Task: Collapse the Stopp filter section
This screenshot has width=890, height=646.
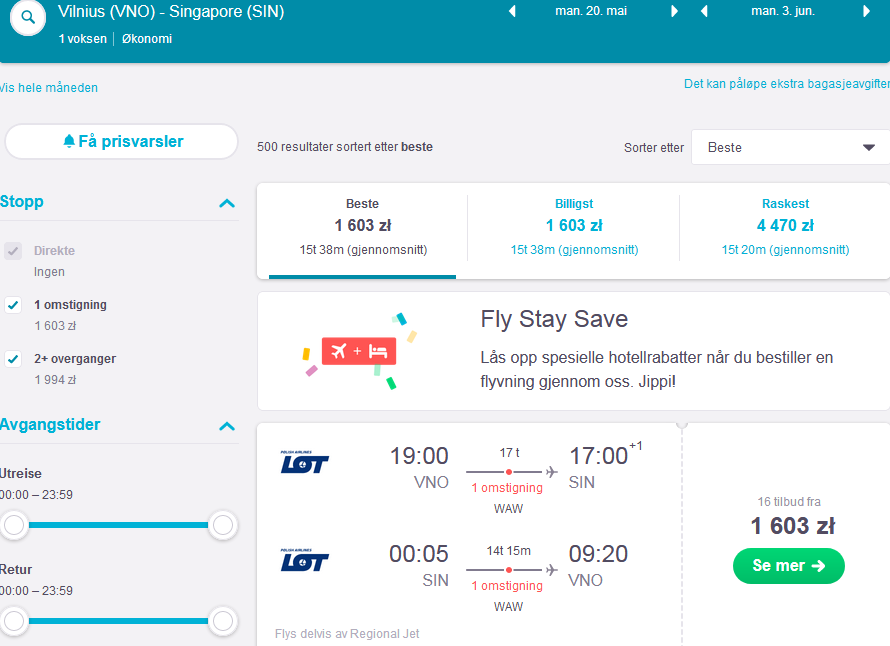Action: click(227, 203)
